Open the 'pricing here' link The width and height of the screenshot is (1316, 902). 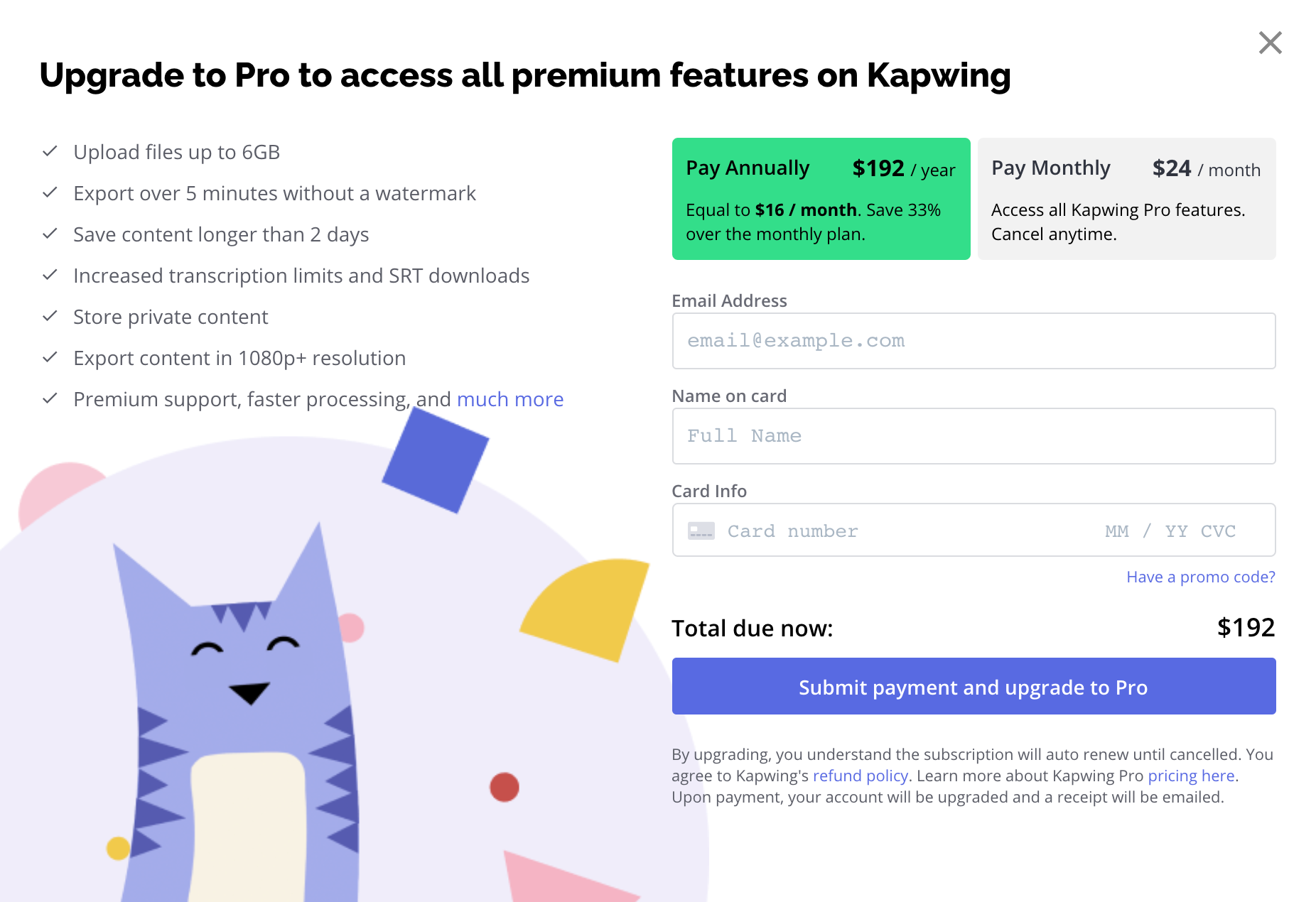(1191, 776)
